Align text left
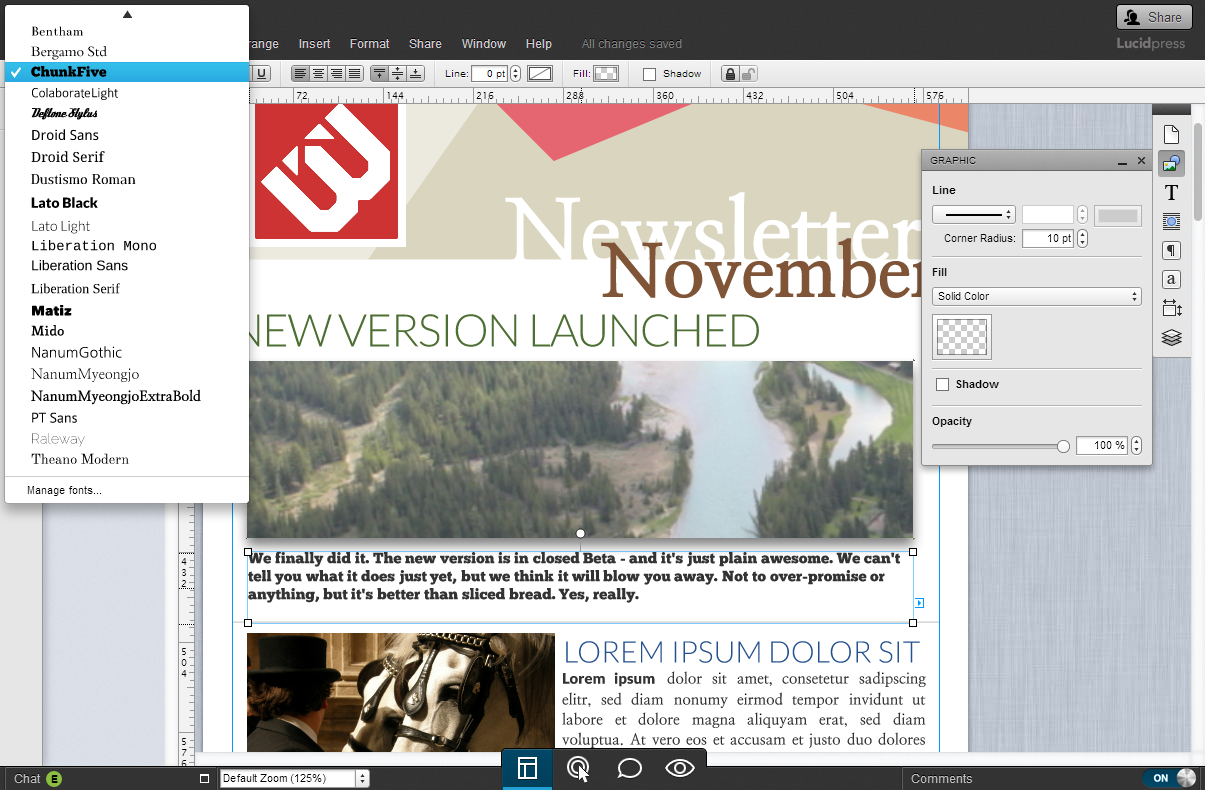This screenshot has height=790, width=1205. click(x=300, y=73)
